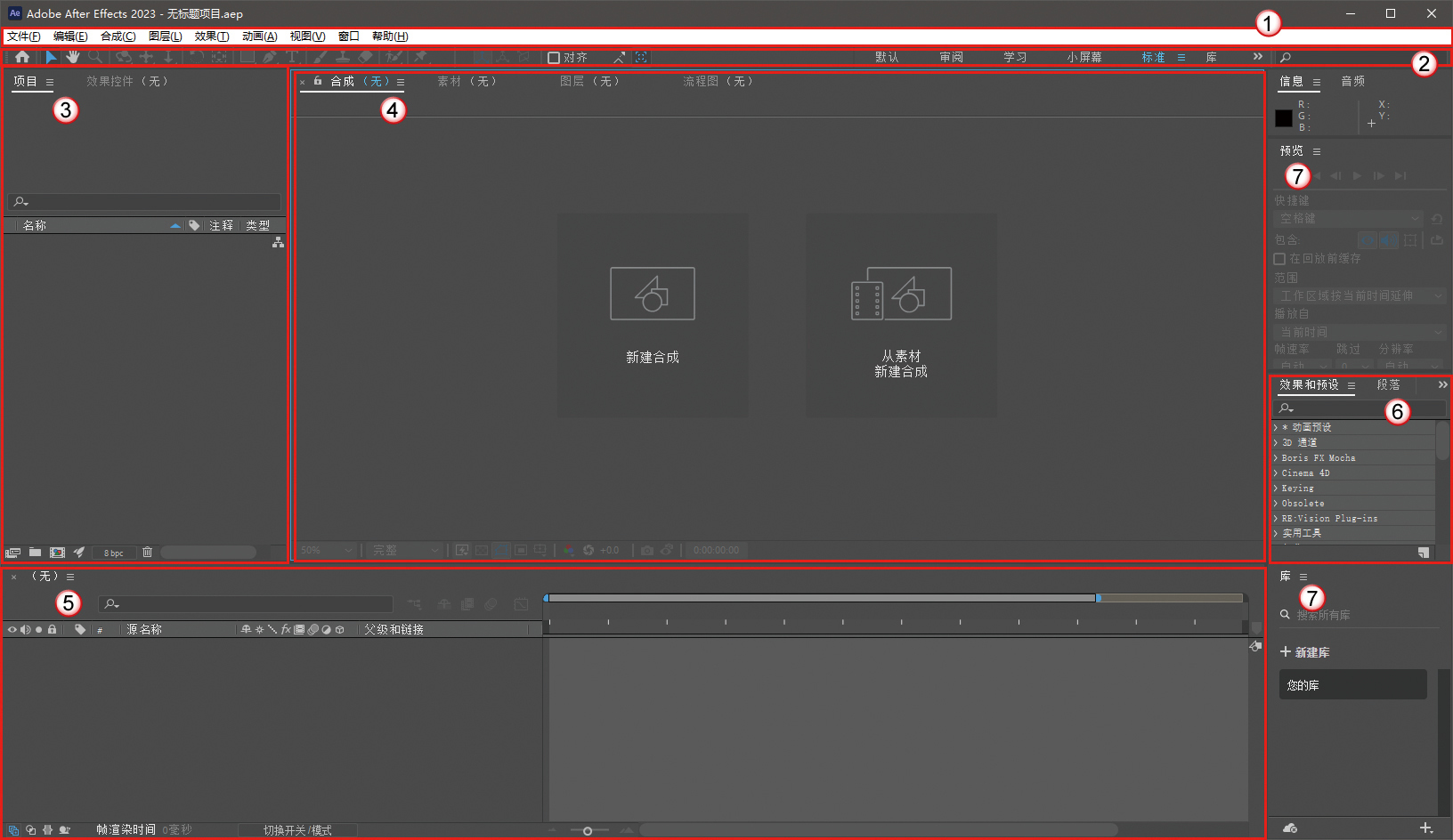1453x840 pixels.
Task: Click the timeline work area bar
Action: click(822, 598)
